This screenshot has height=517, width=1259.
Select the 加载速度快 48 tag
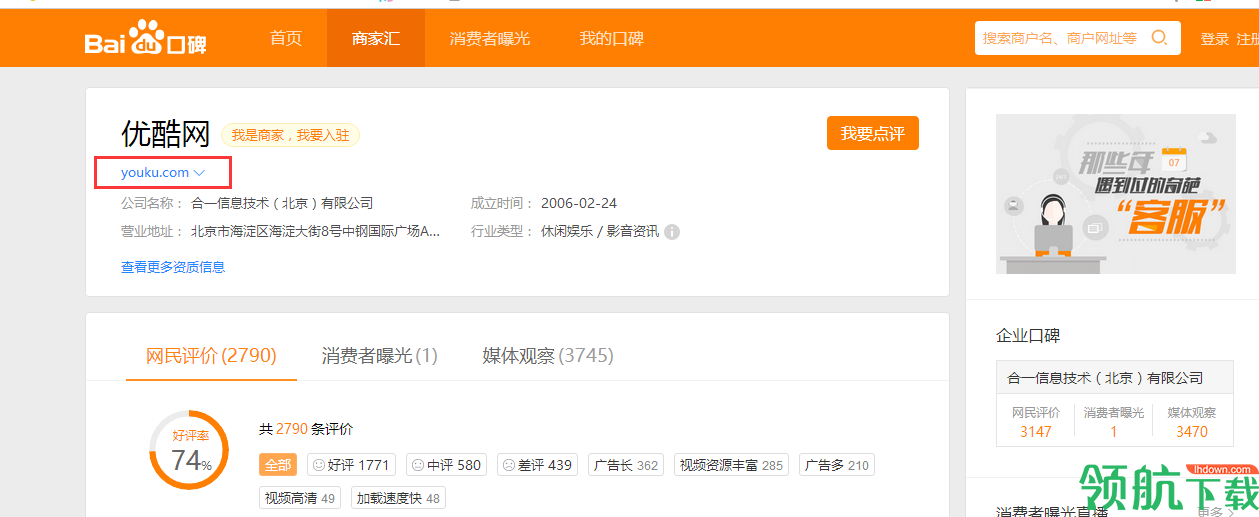398,498
